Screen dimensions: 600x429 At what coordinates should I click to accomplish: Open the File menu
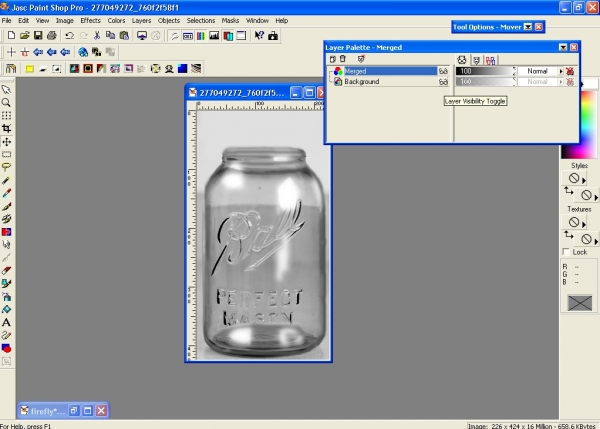[x=6, y=21]
